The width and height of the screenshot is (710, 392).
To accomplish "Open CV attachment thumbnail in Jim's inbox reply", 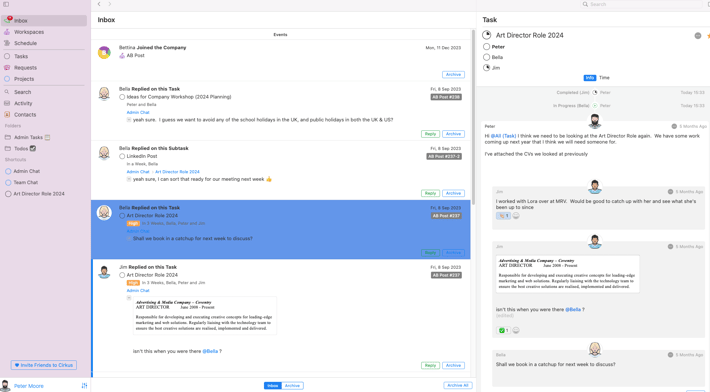I will (205, 316).
